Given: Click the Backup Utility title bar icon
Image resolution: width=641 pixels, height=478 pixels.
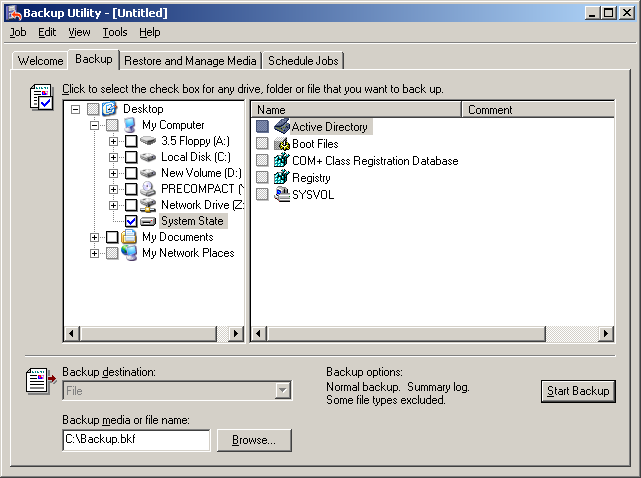Looking at the screenshot, I should (x=14, y=13).
